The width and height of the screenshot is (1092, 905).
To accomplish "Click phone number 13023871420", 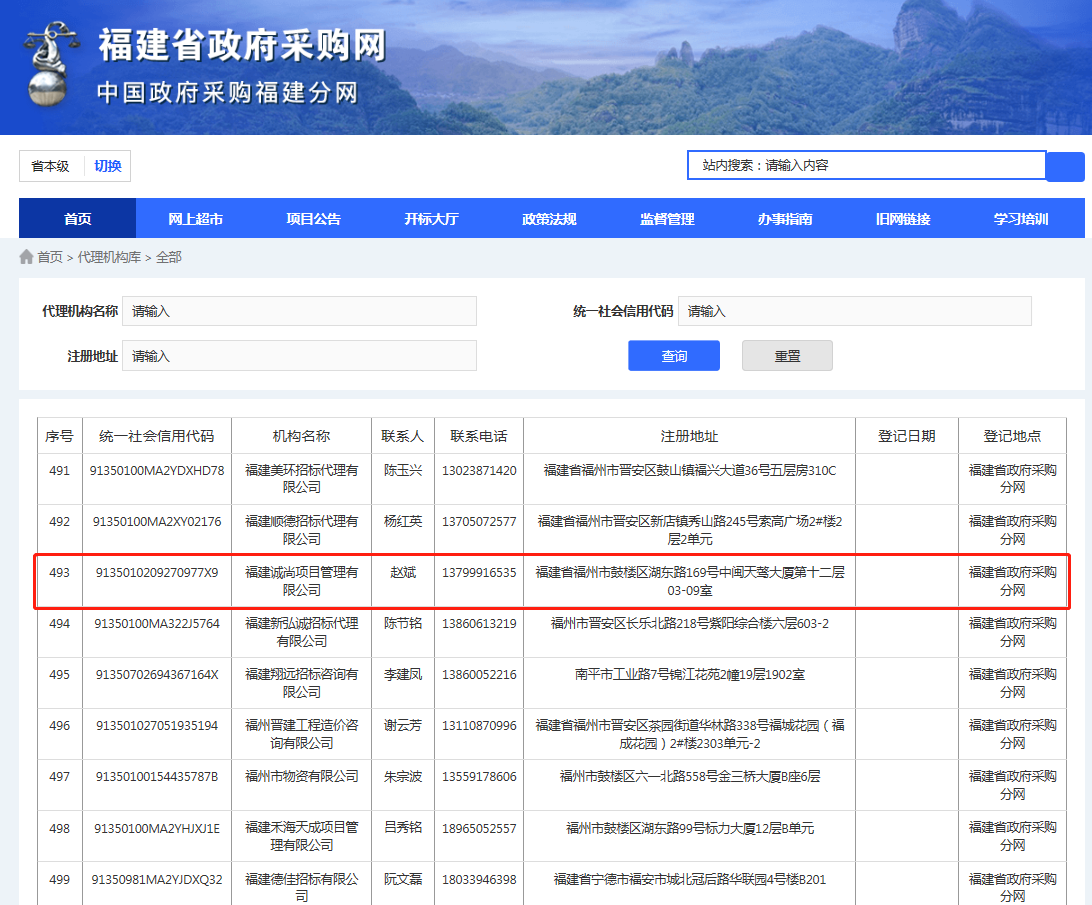I will pos(479,470).
